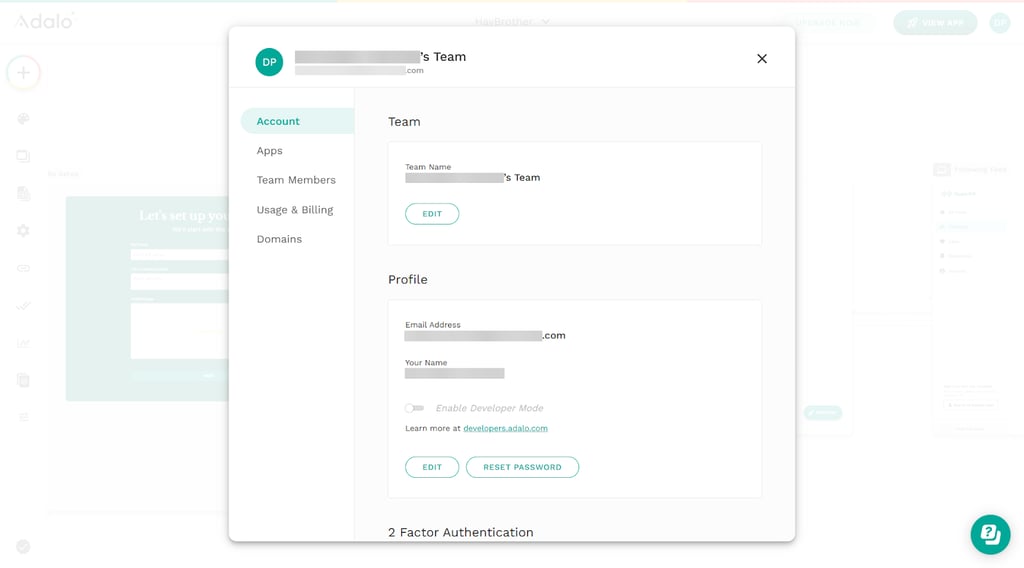Open the Team Members tab

click(296, 180)
